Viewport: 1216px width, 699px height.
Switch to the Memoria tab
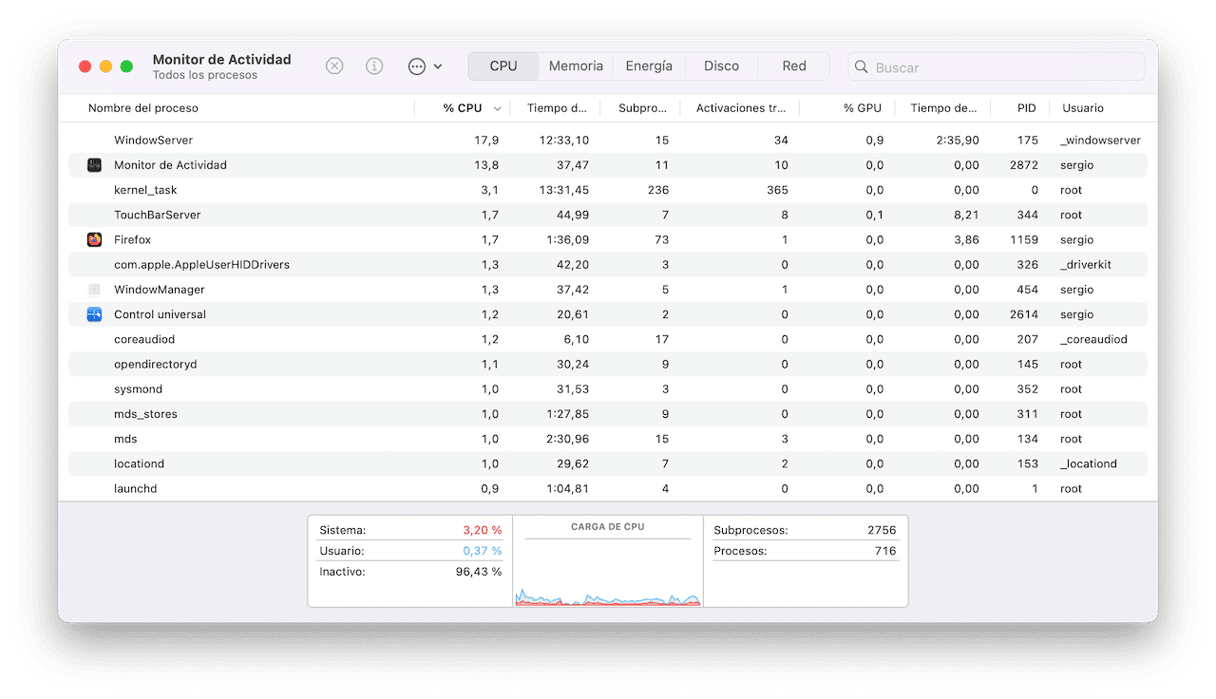(575, 66)
